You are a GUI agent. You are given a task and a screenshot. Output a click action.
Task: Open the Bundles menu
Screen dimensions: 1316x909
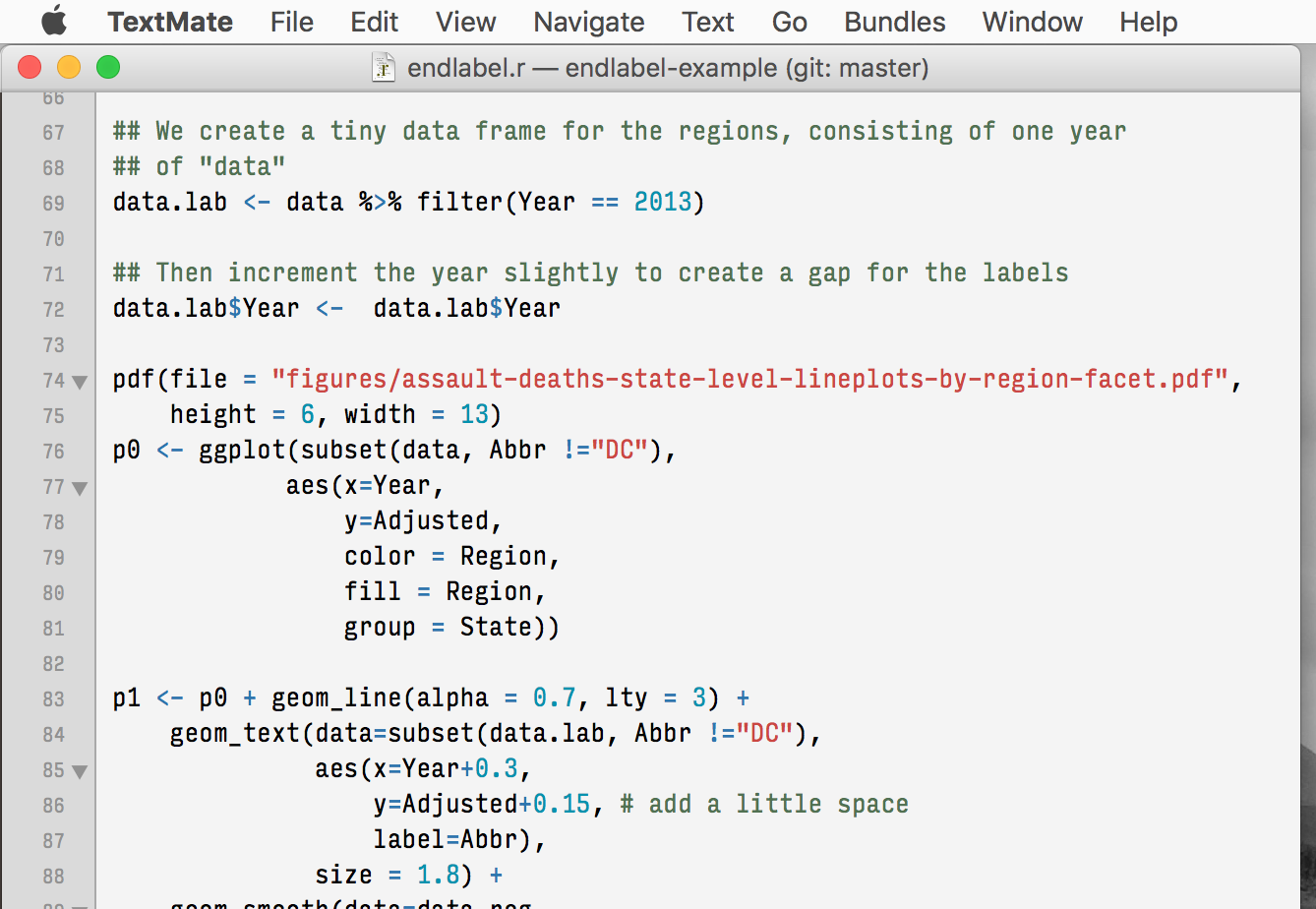pyautogui.click(x=895, y=22)
